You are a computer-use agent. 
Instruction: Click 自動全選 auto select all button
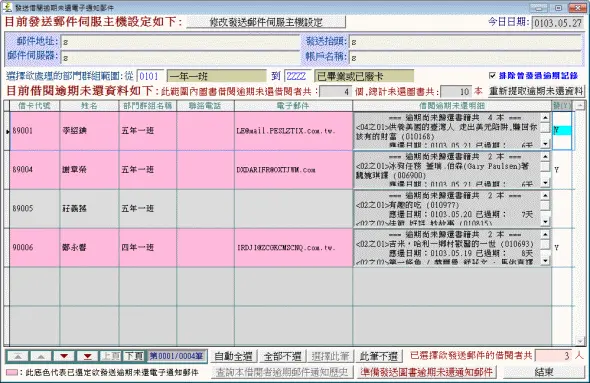click(x=233, y=356)
